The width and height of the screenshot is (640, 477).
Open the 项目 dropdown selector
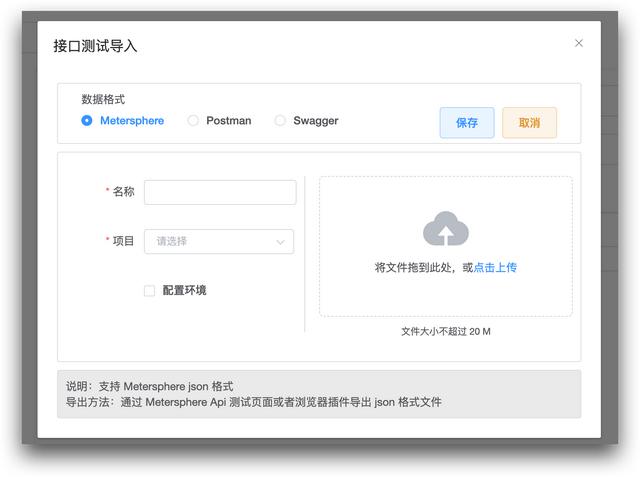pyautogui.click(x=219, y=242)
